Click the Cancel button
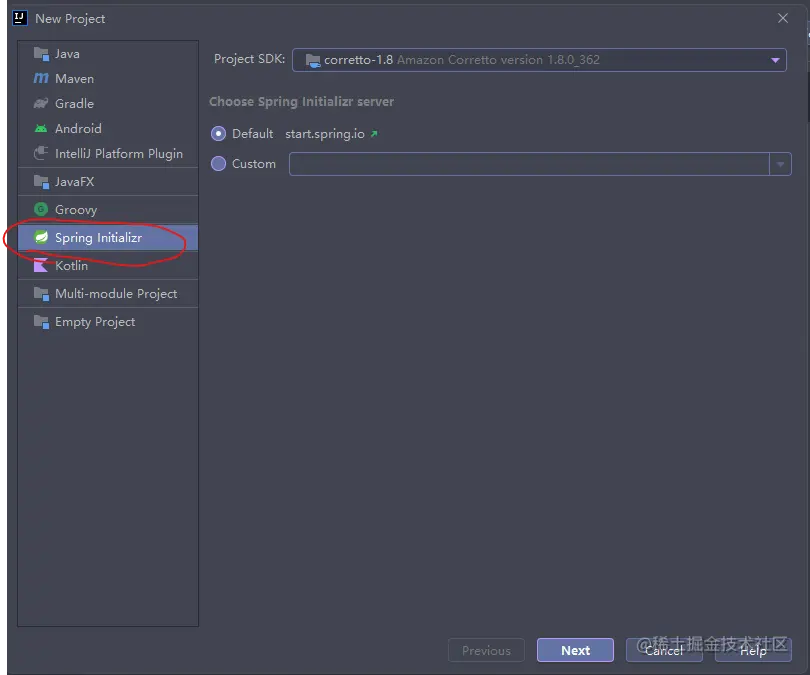Screen dimensions: 810x675 pos(664,650)
